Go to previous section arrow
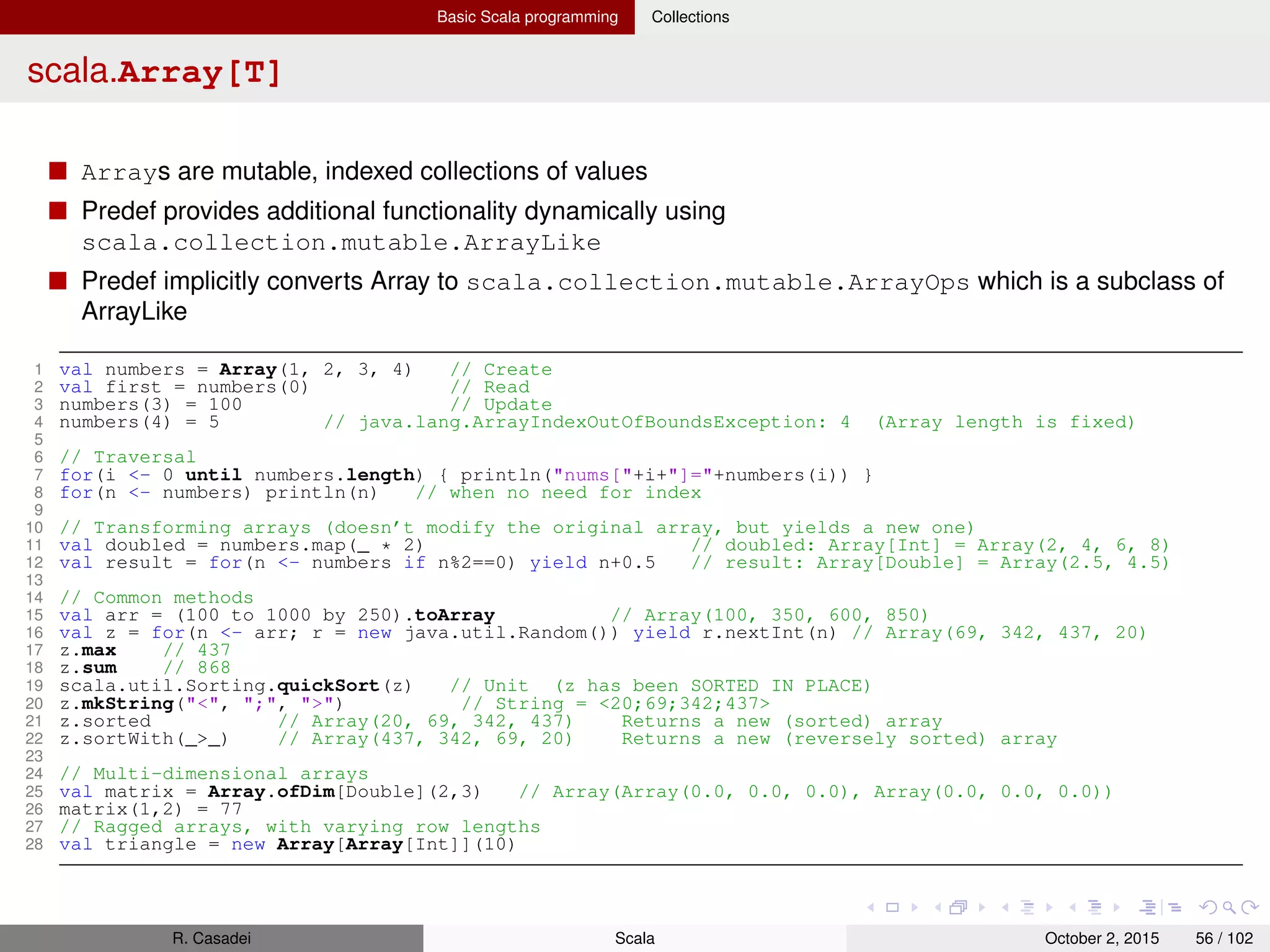Image resolution: width=1270 pixels, height=952 pixels. (1072, 907)
